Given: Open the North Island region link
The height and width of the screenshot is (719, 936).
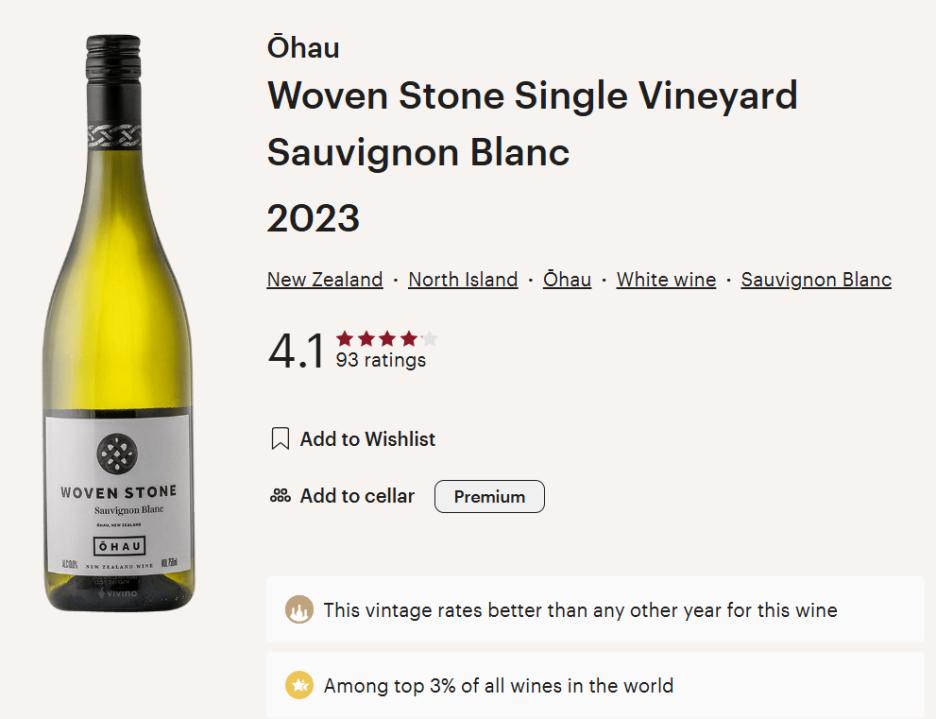Looking at the screenshot, I should 463,279.
